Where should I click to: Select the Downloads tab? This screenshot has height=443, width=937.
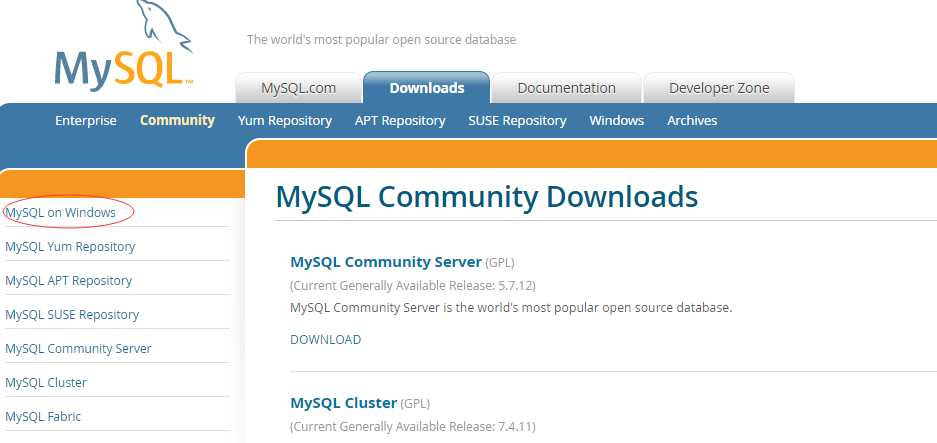[427, 88]
